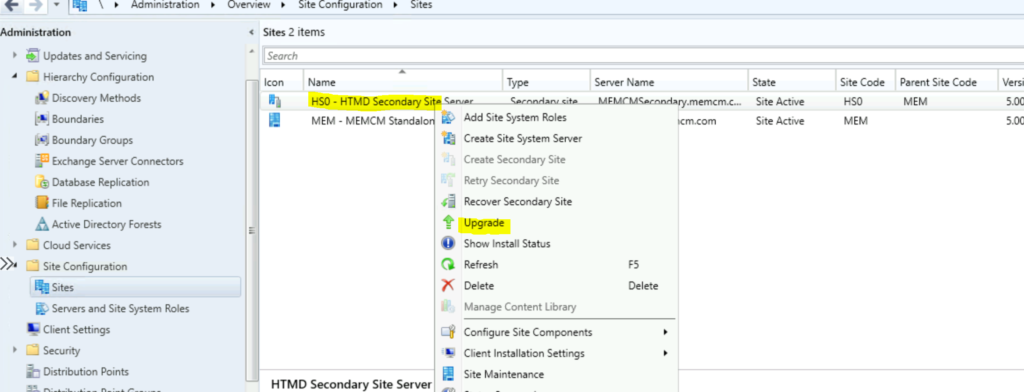Click the Site Maintenance icon in menu
The image size is (1024, 392).
448,374
